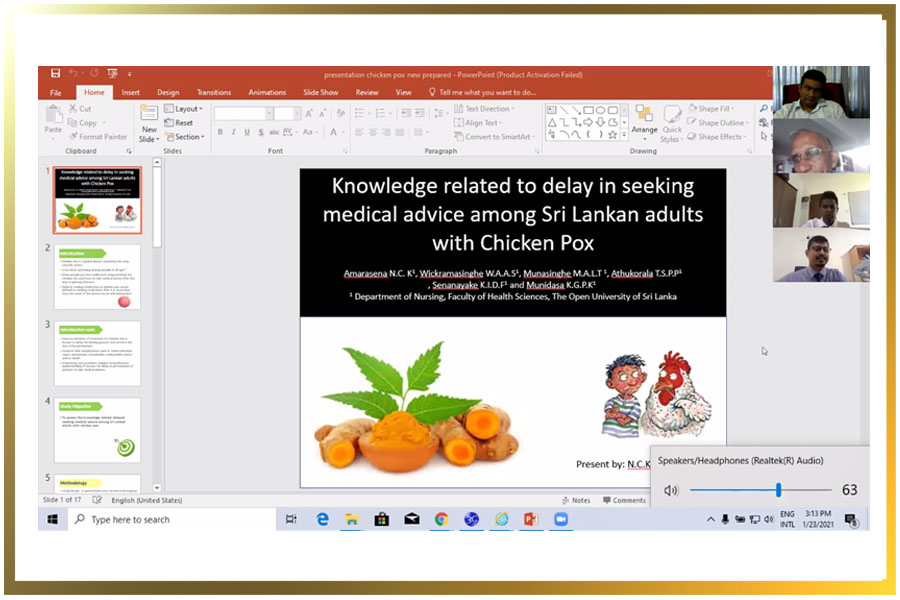
Task: Open the spell check icon in status bar
Action: (x=97, y=500)
